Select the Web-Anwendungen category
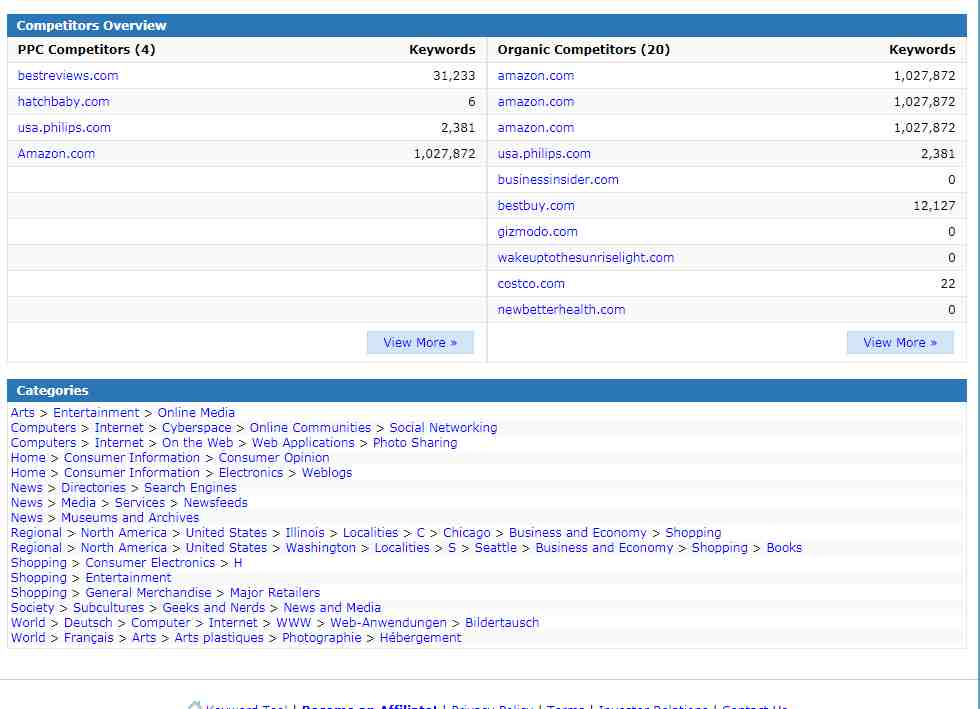 tap(388, 623)
